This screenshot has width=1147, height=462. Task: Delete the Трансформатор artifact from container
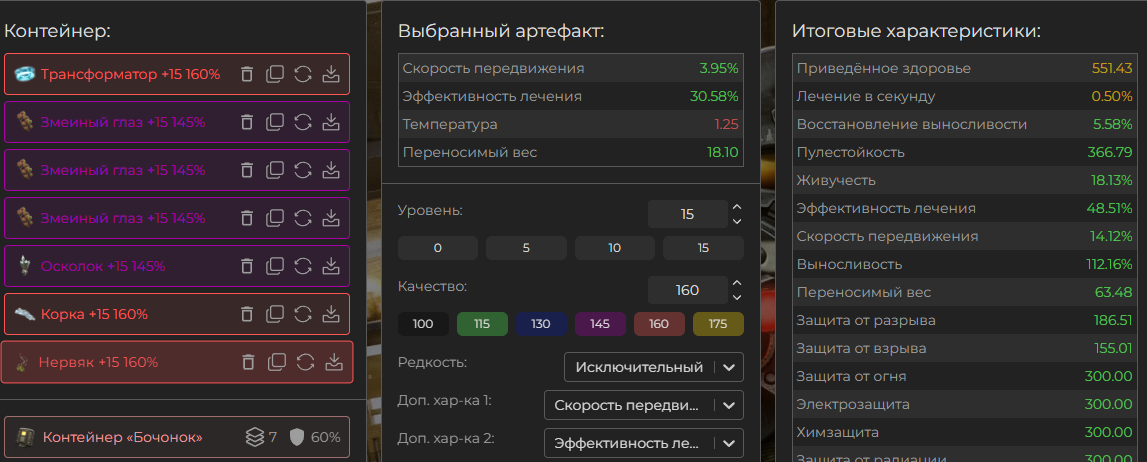coord(247,74)
